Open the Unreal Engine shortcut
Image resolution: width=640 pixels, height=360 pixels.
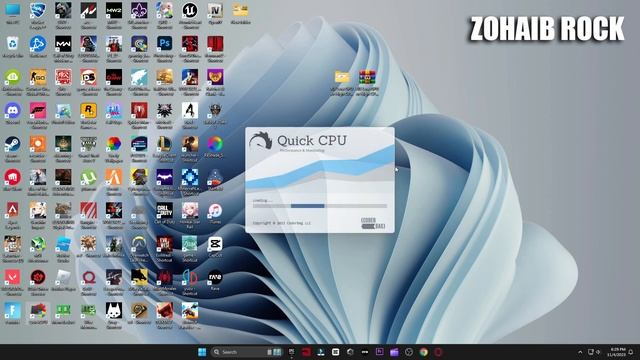[190, 11]
